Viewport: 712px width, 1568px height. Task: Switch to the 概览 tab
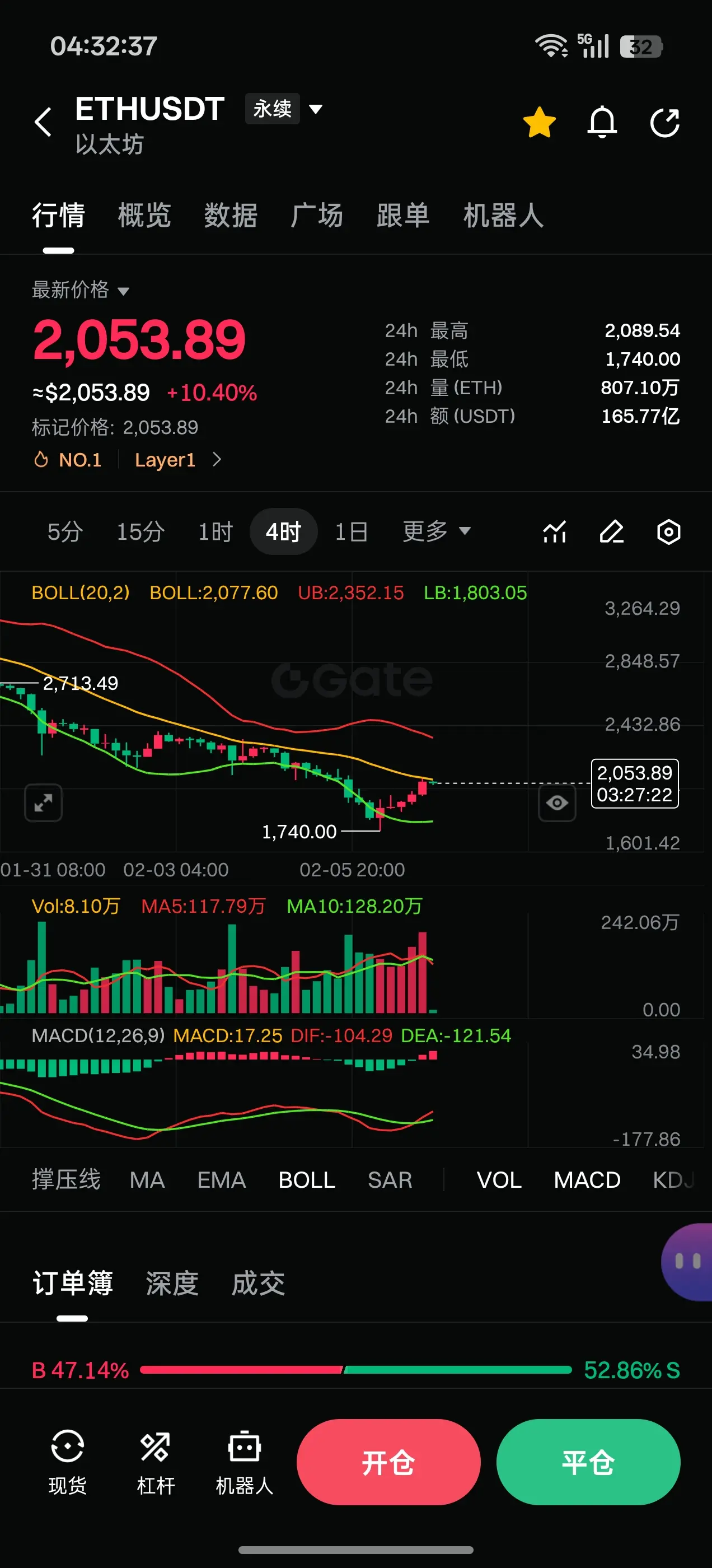click(x=145, y=216)
